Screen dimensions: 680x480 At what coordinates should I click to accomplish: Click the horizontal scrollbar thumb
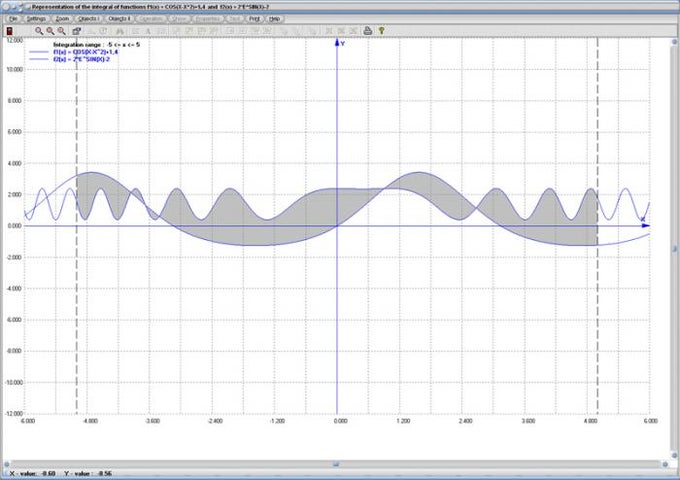336,464
